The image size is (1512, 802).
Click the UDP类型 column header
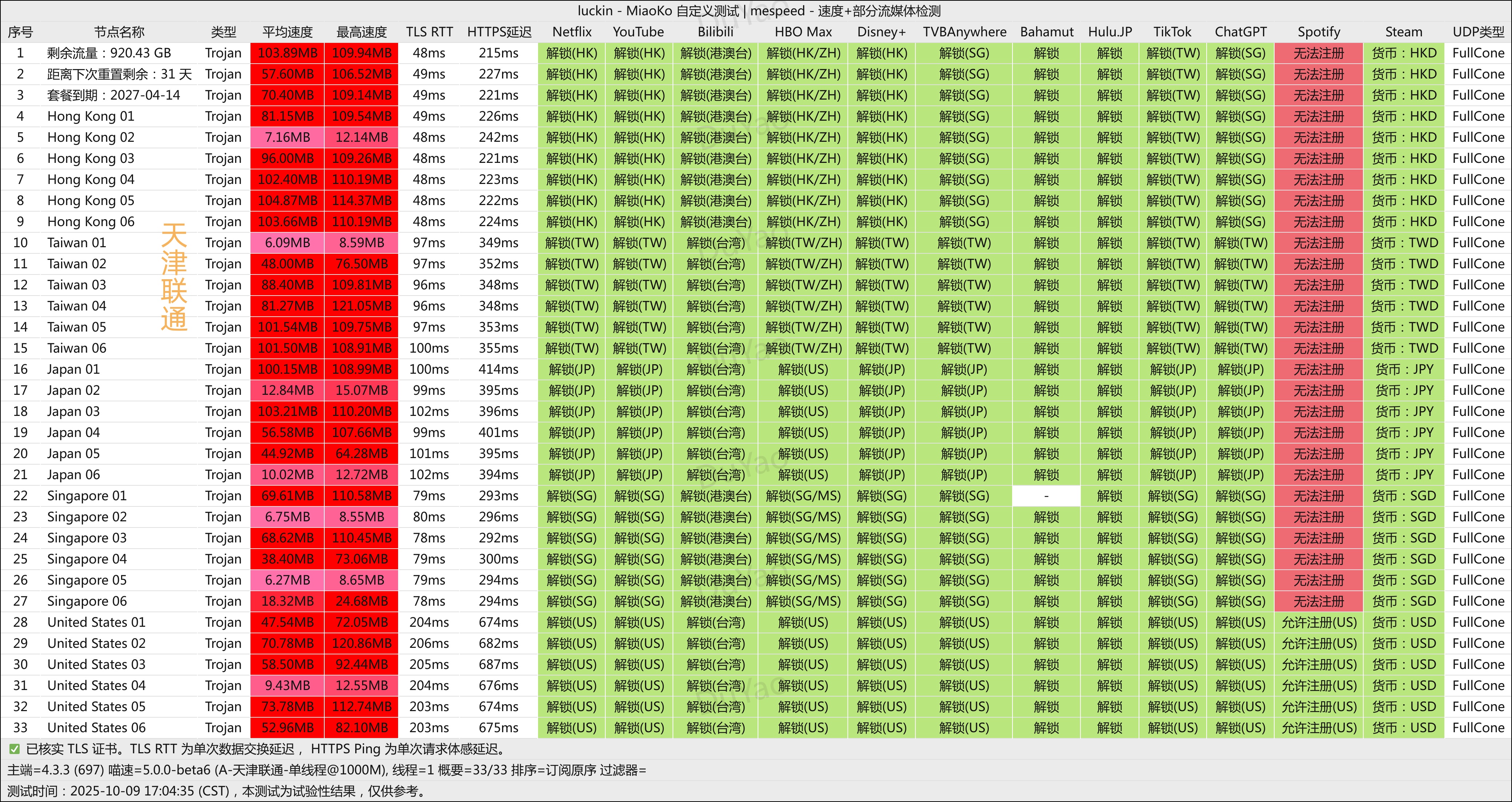coord(1478,32)
